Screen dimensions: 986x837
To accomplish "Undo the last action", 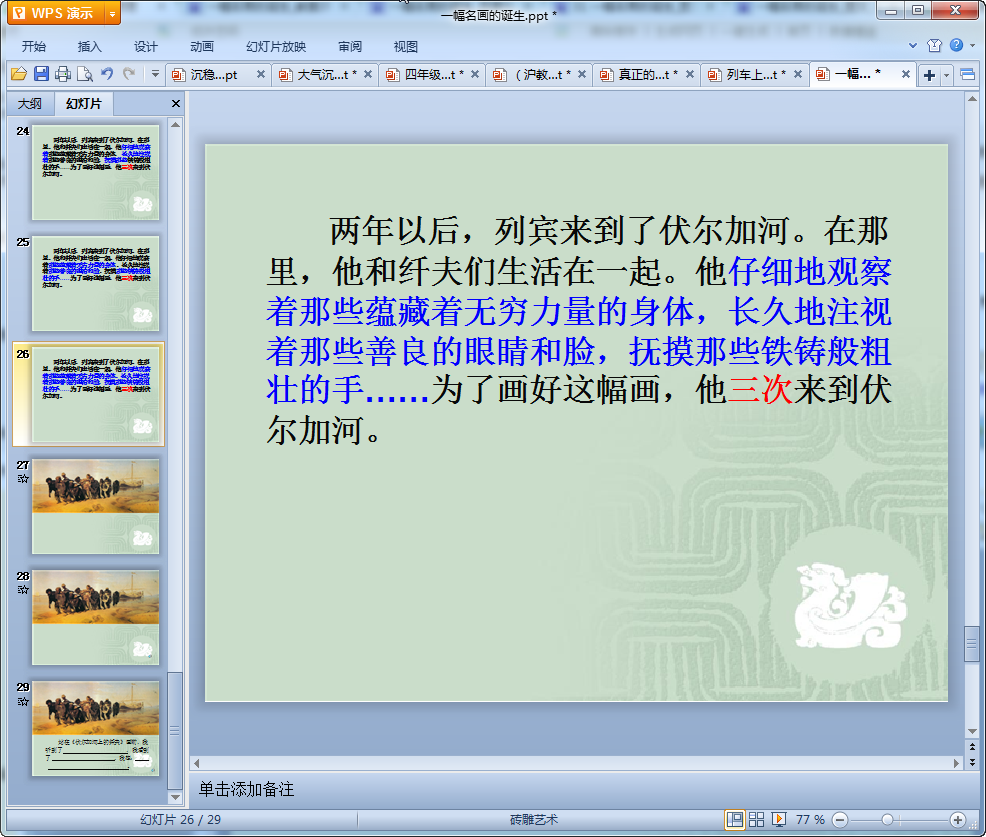I will pyautogui.click(x=107, y=74).
